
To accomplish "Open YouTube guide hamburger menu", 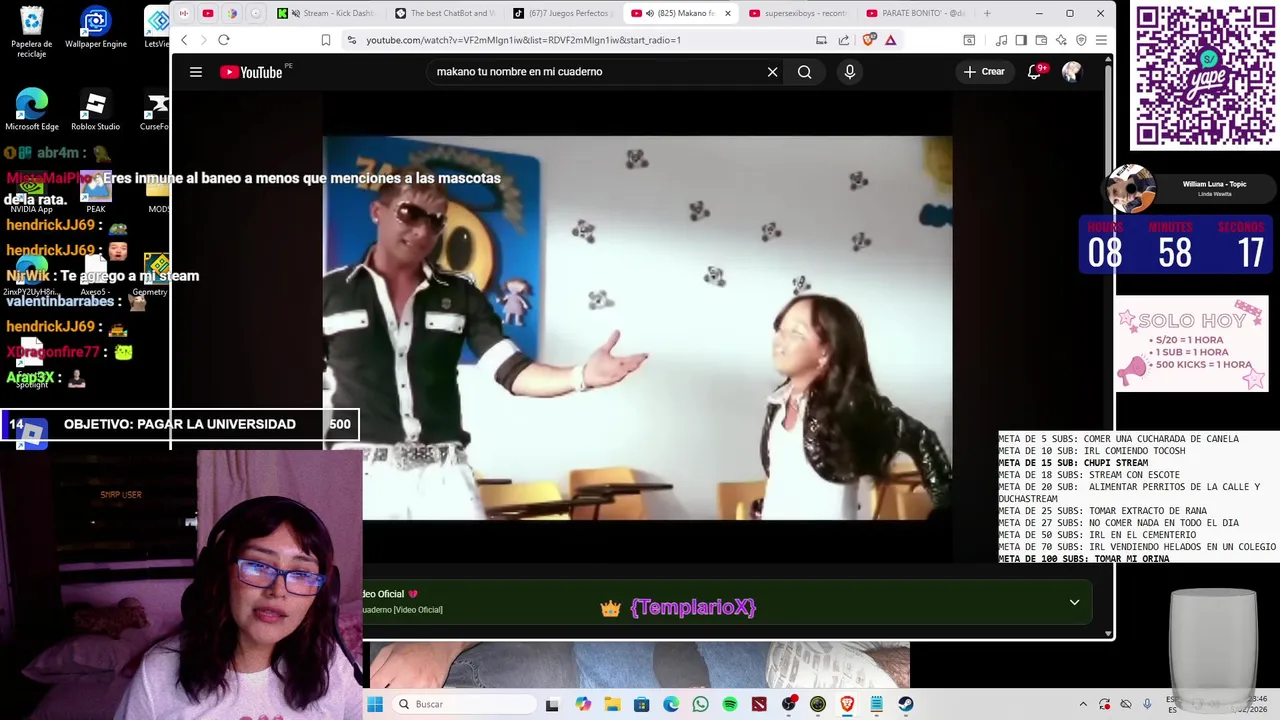I will click(196, 72).
